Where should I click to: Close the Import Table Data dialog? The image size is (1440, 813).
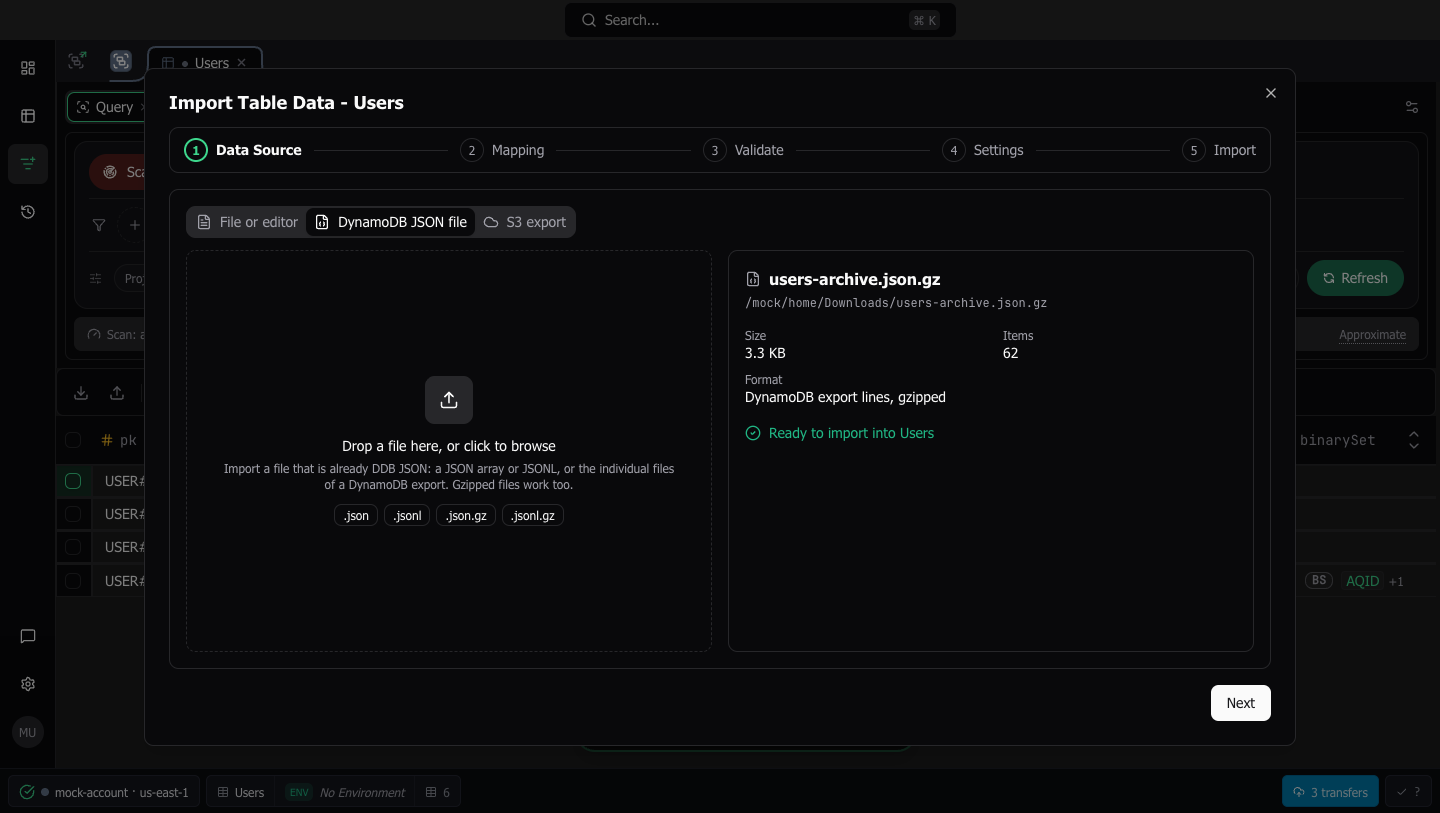[1271, 93]
